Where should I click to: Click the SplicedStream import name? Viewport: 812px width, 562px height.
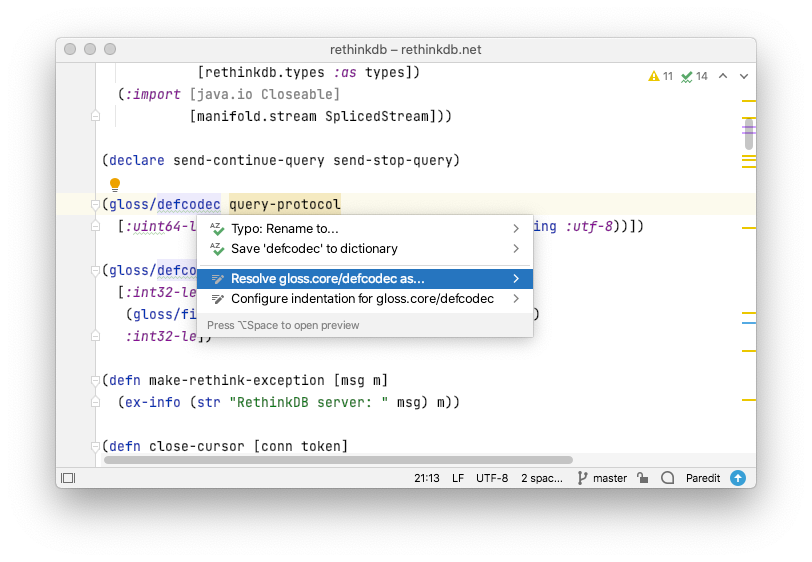[377, 116]
